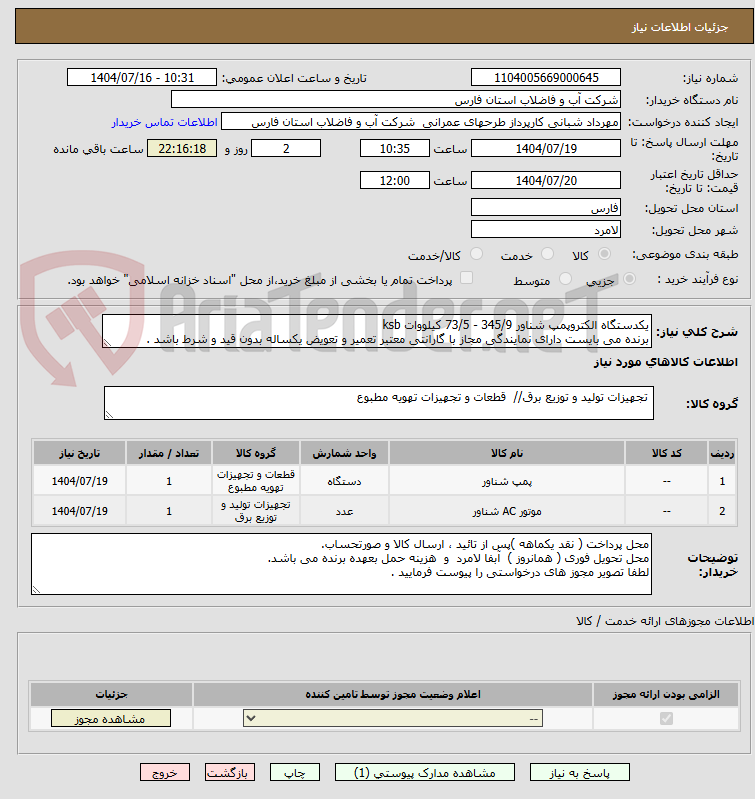Click the اعلام وضعیت مجوز column header
The image size is (755, 799).
point(393,695)
